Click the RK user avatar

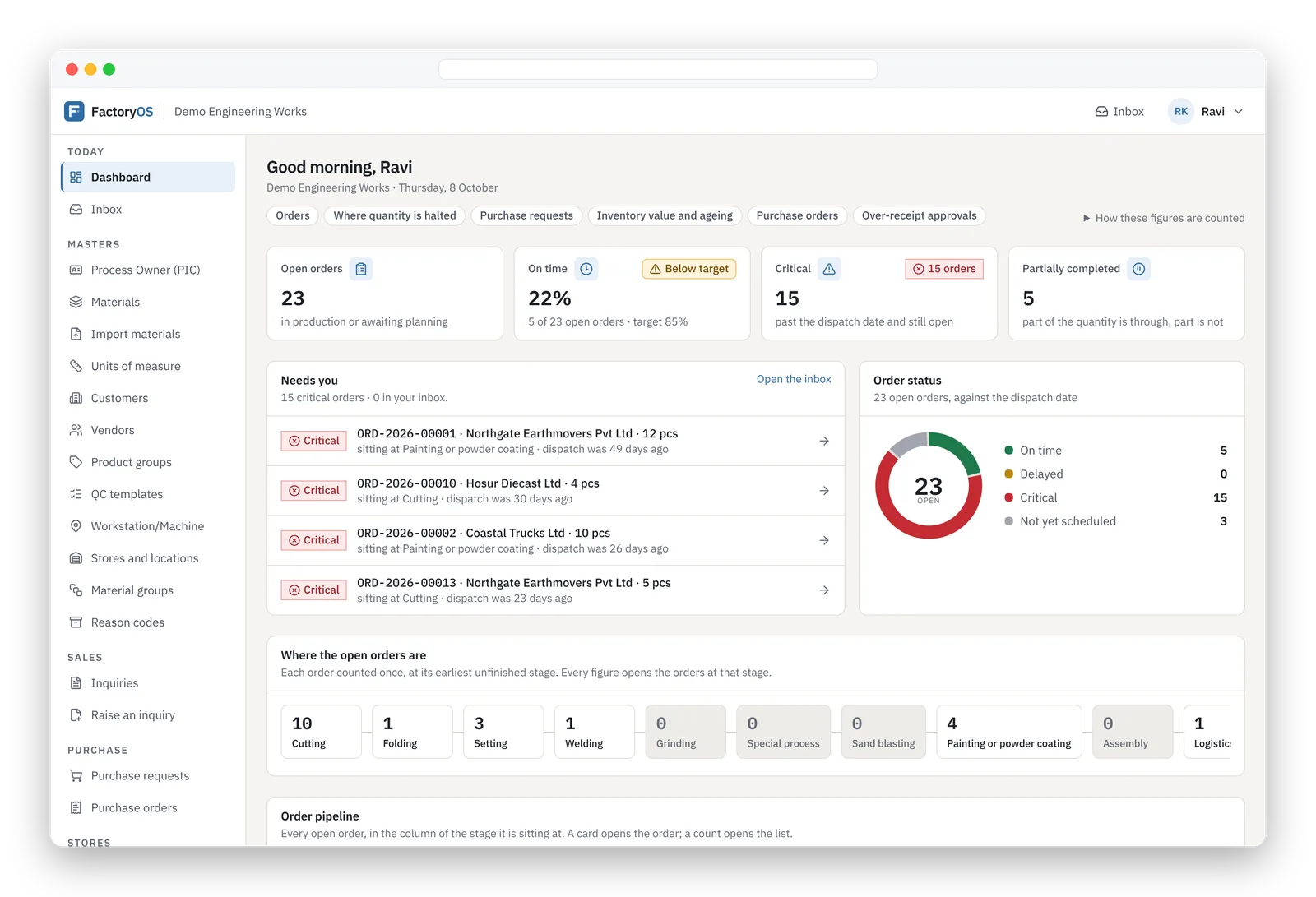(1180, 111)
